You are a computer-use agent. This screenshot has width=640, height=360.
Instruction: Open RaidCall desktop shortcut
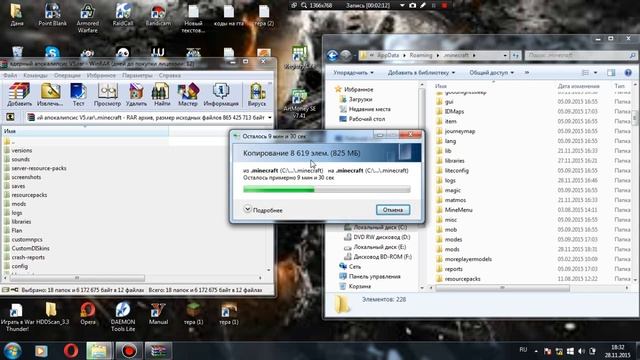point(122,14)
